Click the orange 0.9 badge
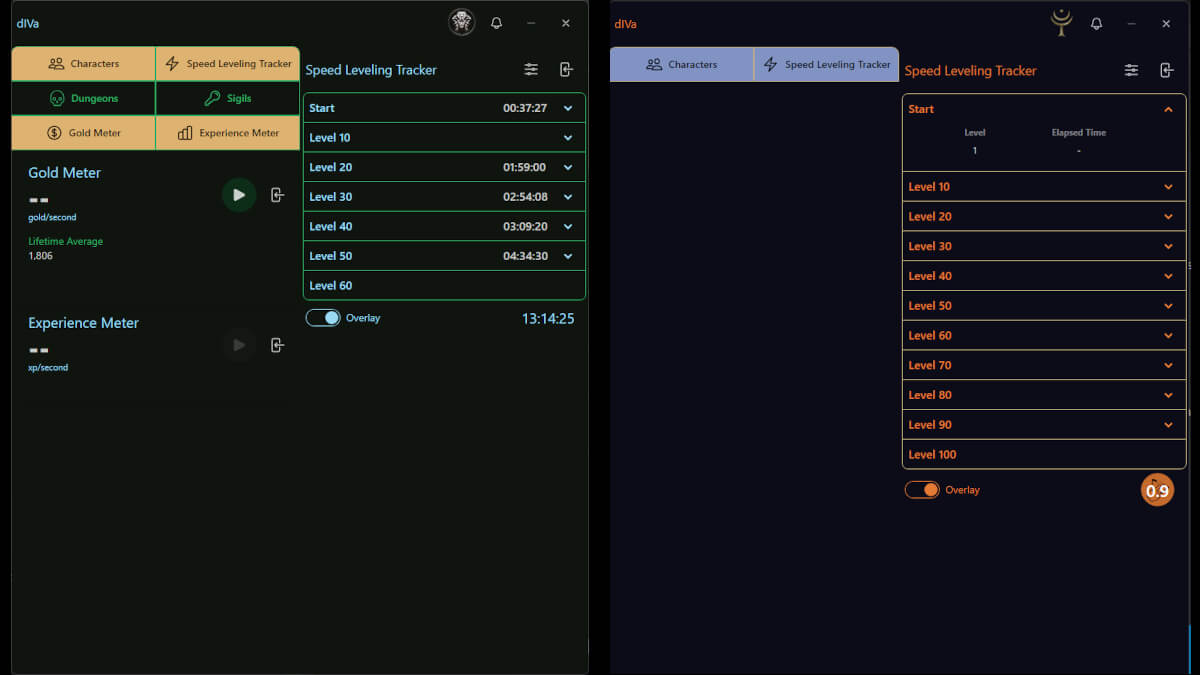The image size is (1200, 675). (1157, 491)
